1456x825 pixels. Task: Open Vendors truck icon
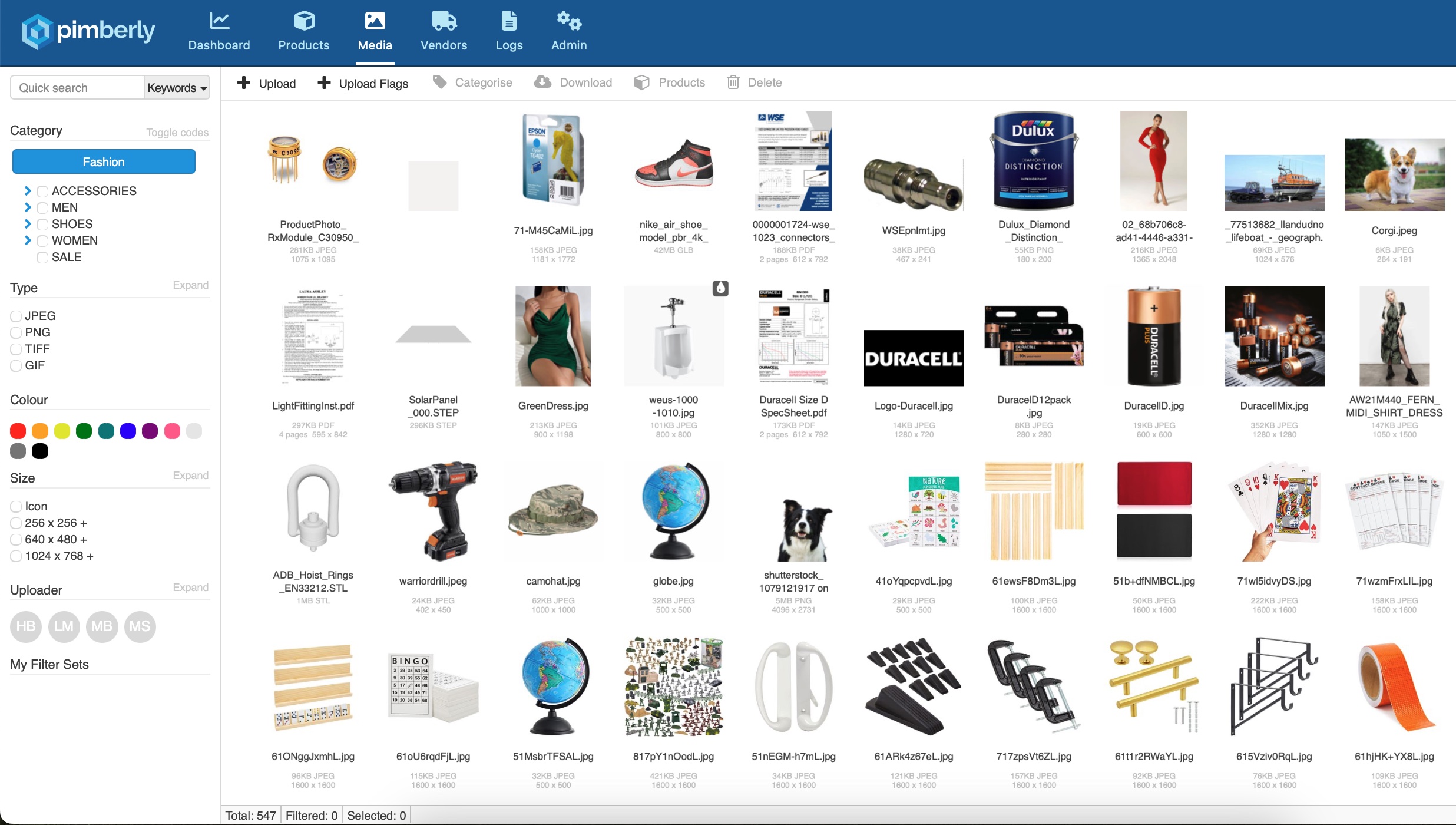[444, 21]
